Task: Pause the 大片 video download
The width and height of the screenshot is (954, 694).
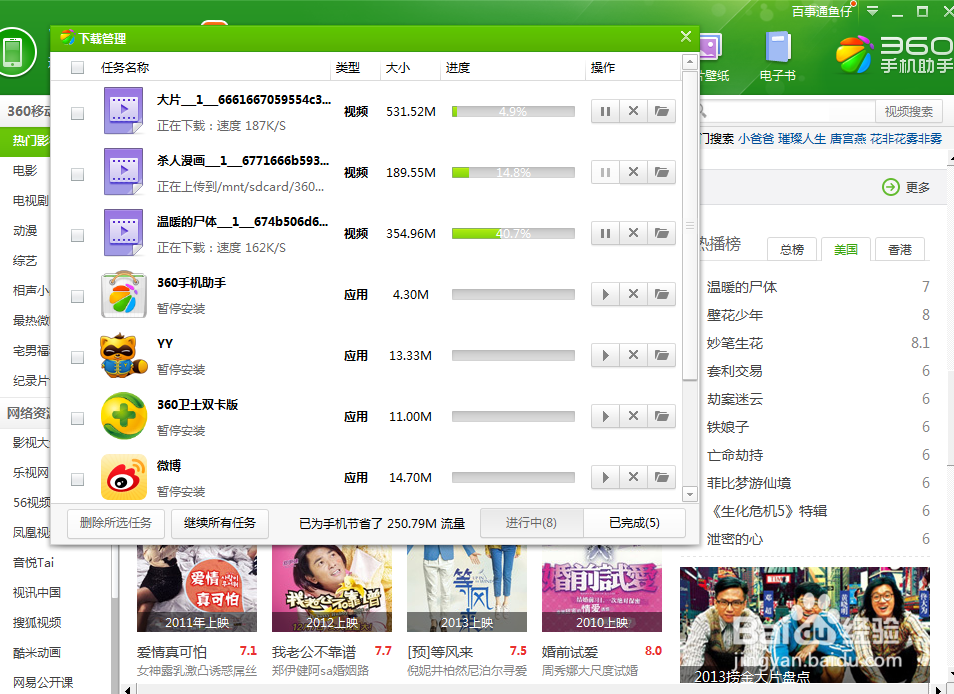Action: coord(605,111)
